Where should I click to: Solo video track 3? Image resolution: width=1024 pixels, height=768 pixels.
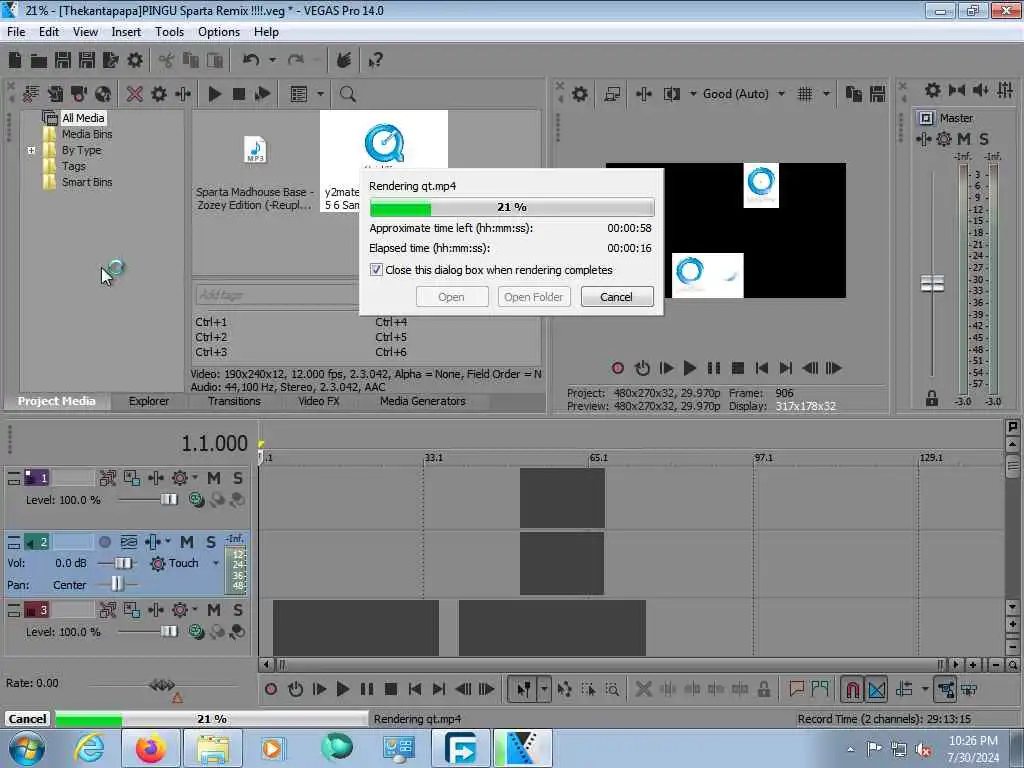[238, 610]
